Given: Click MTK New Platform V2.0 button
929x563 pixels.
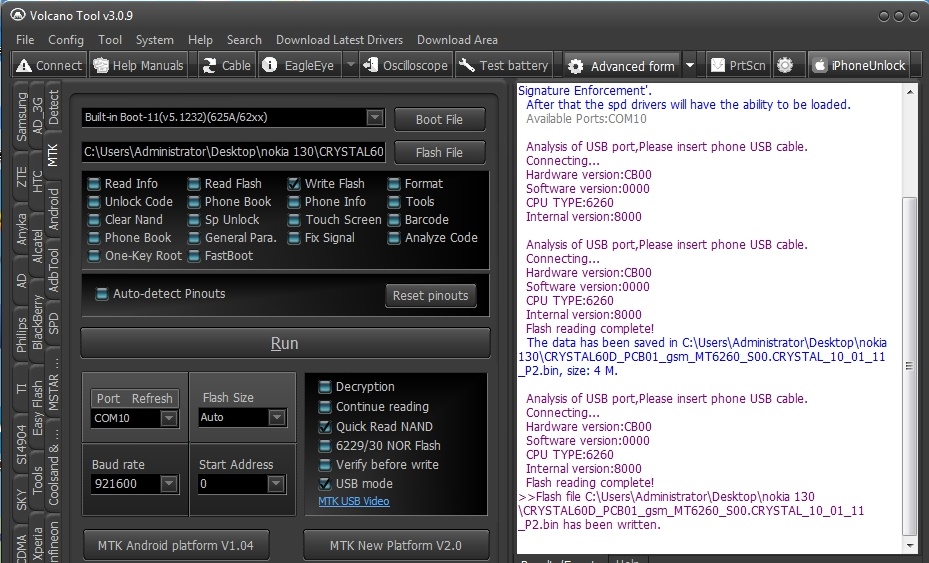Looking at the screenshot, I should tap(396, 545).
